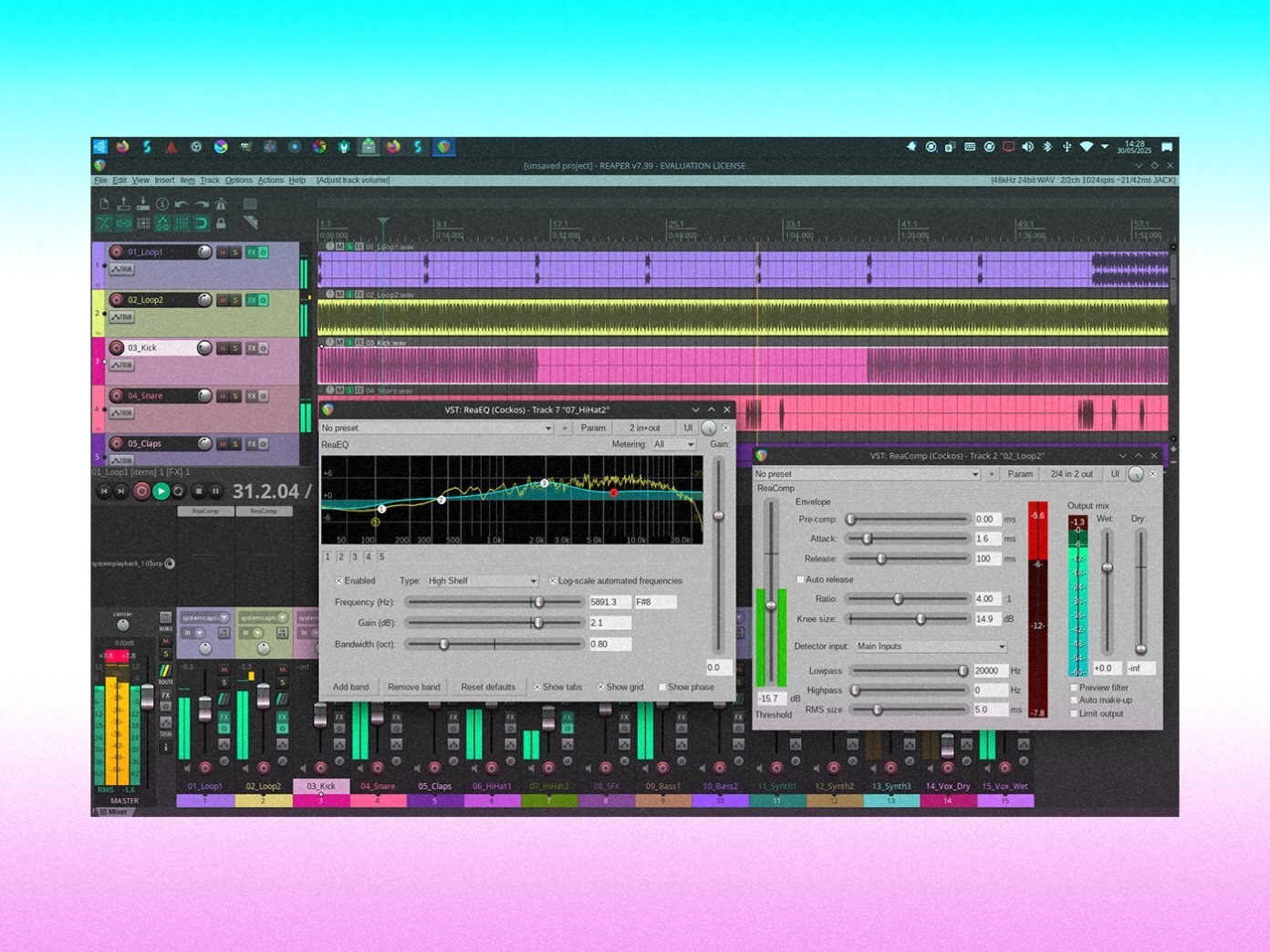
Task: Click the undo arrow in the toolbar
Action: [x=182, y=204]
